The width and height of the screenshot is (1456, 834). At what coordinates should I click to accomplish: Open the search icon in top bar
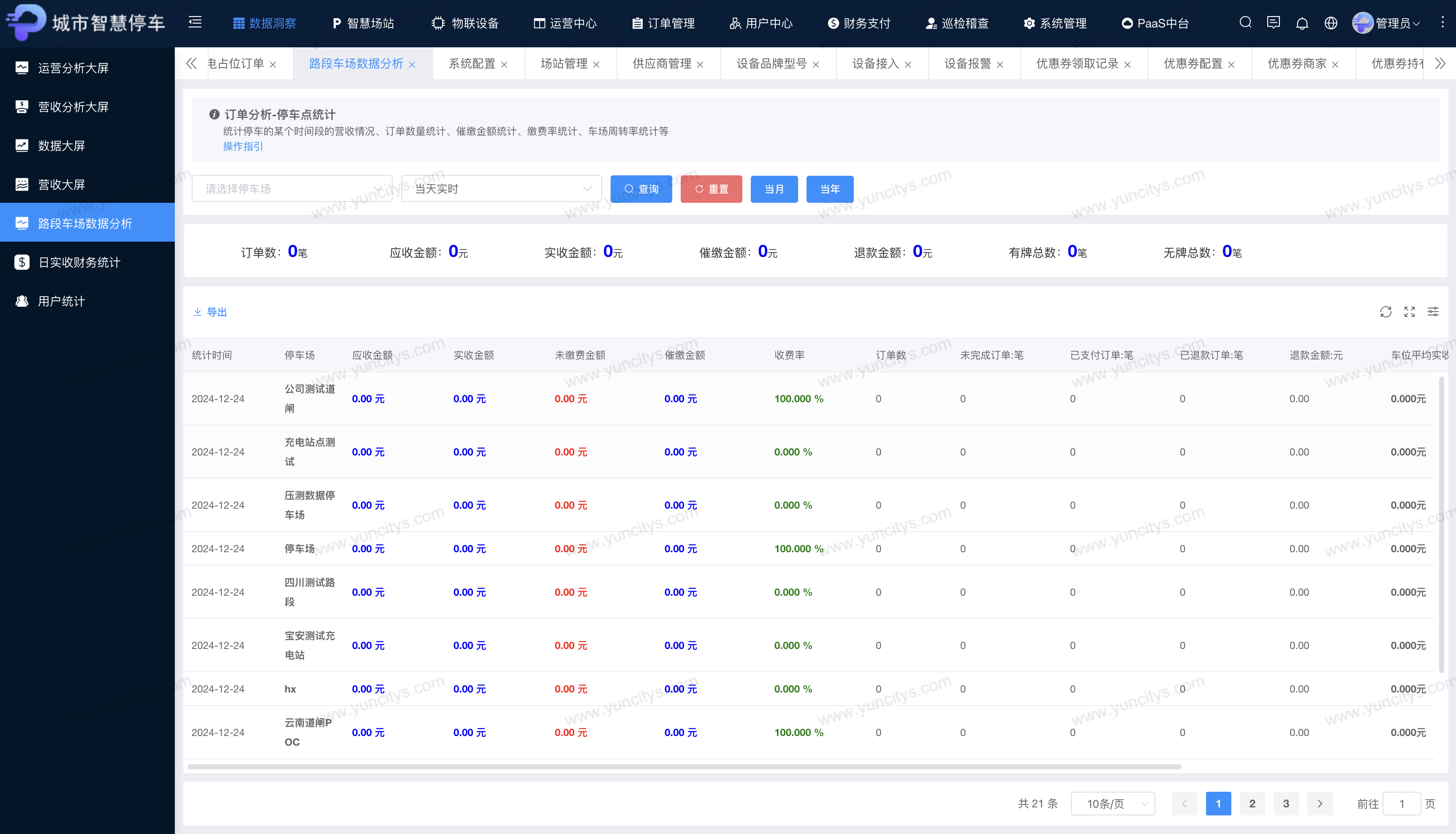pyautogui.click(x=1245, y=22)
